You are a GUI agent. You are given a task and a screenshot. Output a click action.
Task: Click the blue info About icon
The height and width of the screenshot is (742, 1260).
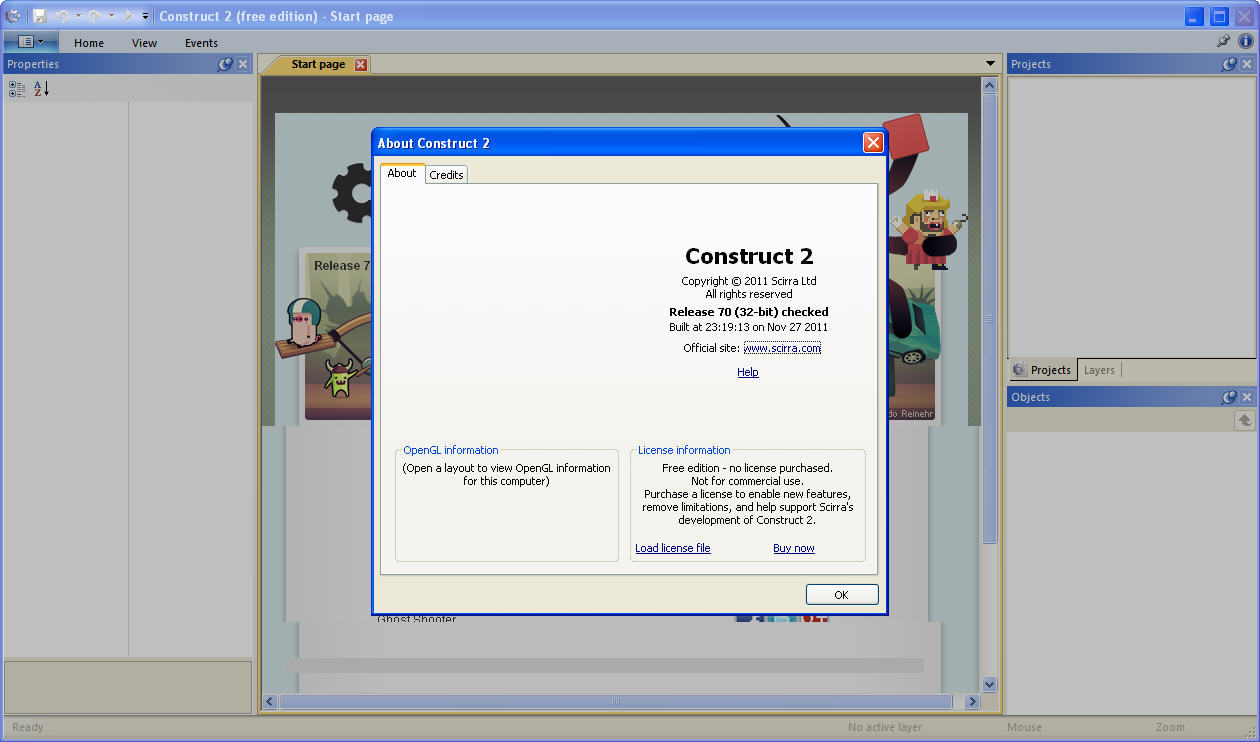tap(1245, 42)
